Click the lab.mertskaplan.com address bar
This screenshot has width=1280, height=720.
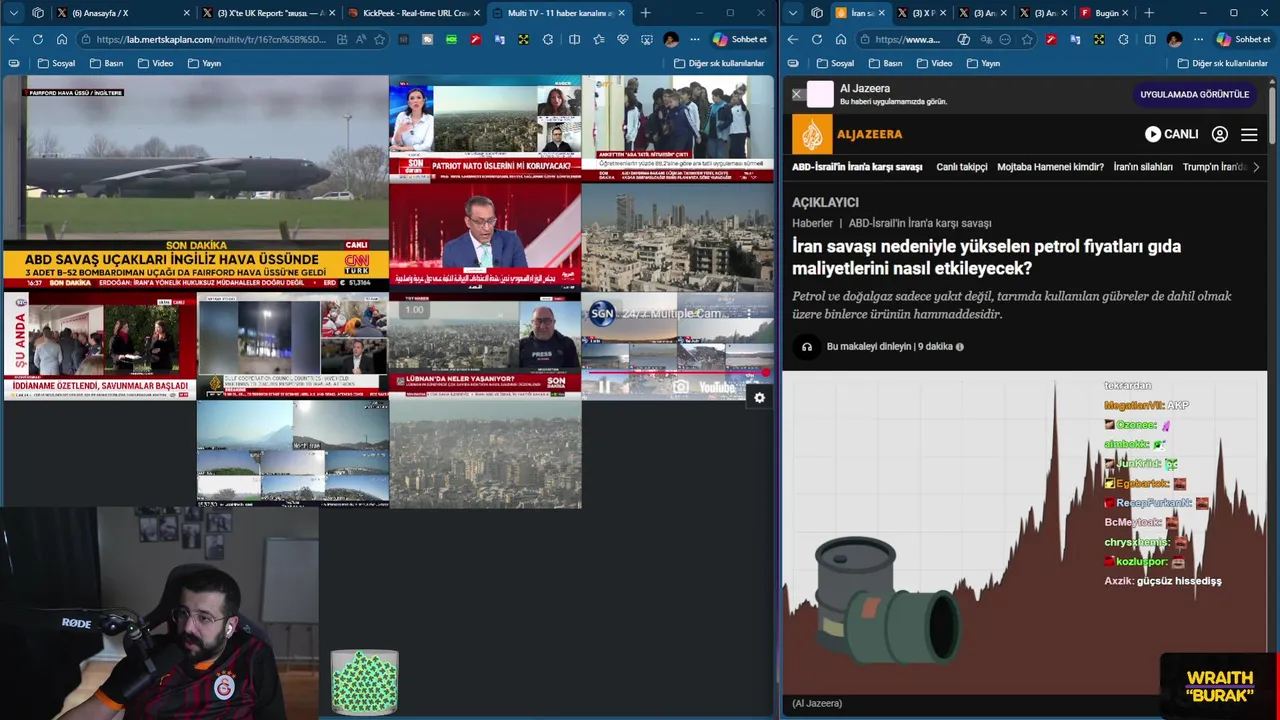coord(210,39)
